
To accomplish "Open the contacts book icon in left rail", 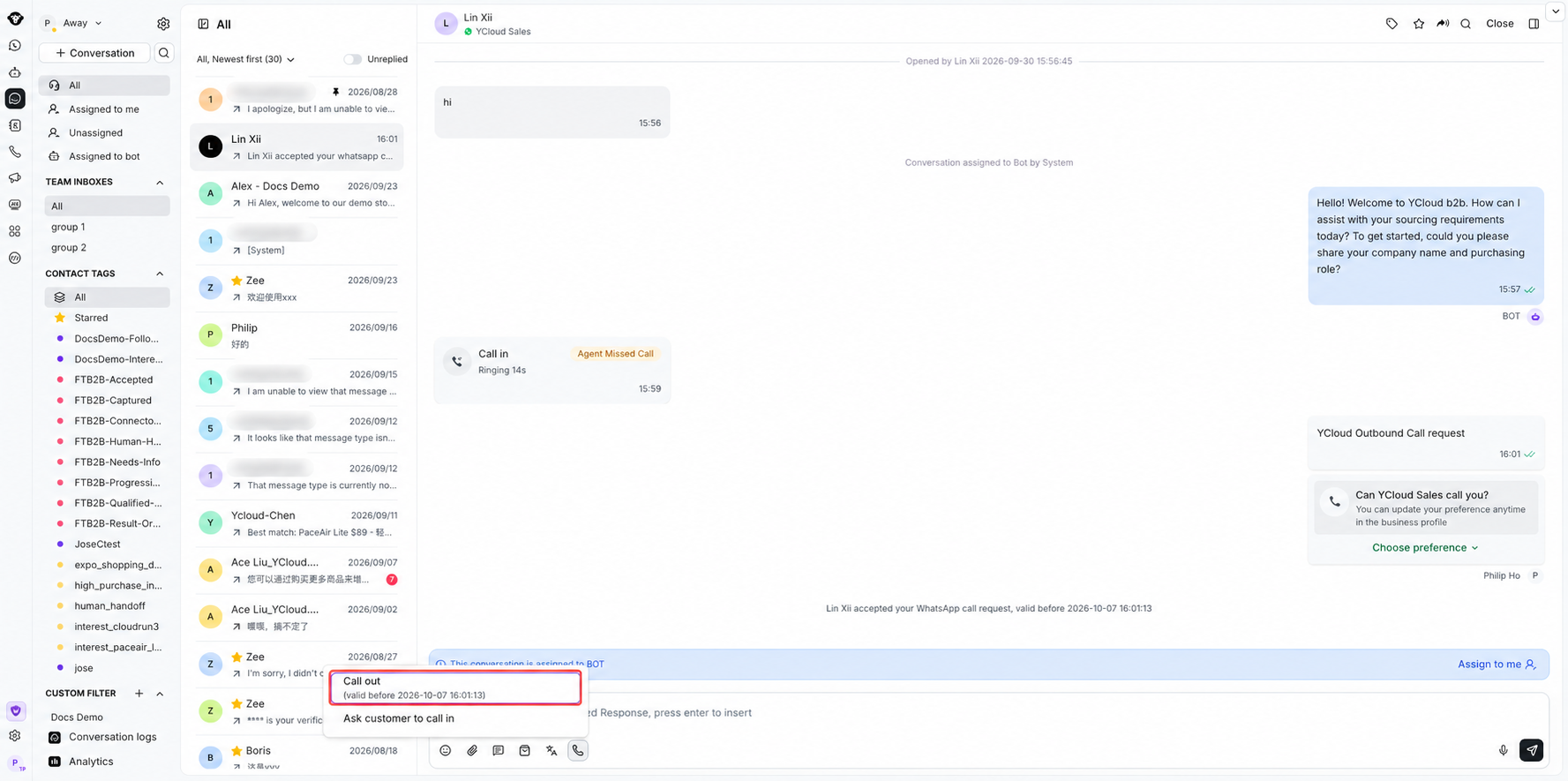I will coord(15,125).
